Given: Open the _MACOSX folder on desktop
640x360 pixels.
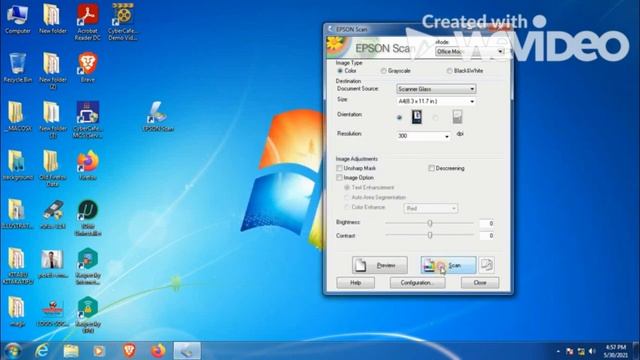Looking at the screenshot, I should tap(18, 117).
